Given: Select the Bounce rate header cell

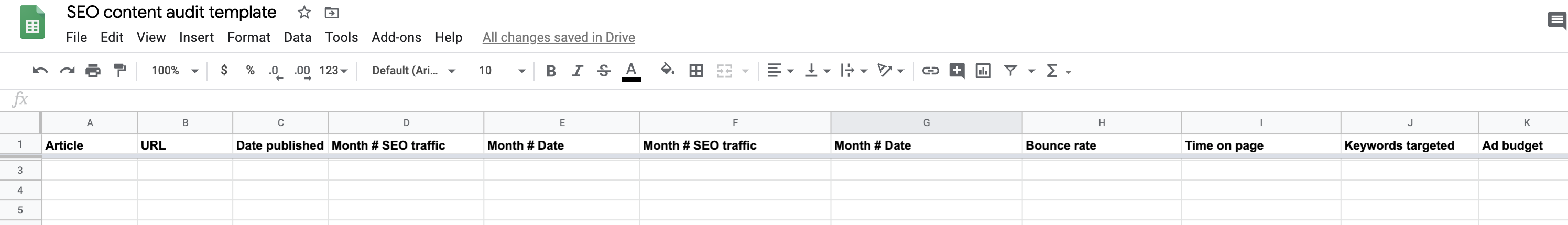Looking at the screenshot, I should [x=1101, y=145].
